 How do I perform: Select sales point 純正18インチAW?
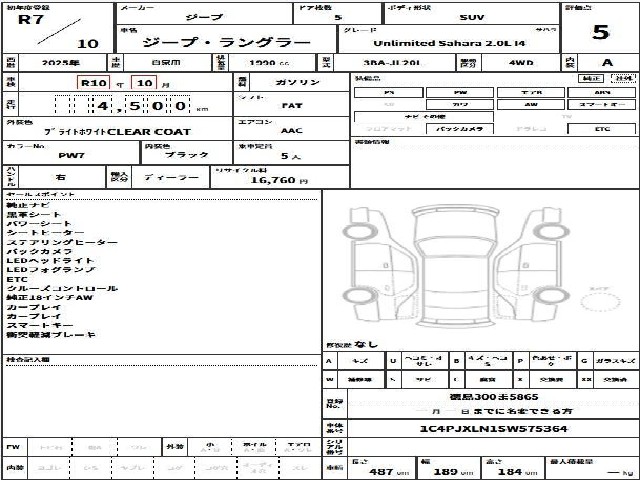(x=50, y=298)
